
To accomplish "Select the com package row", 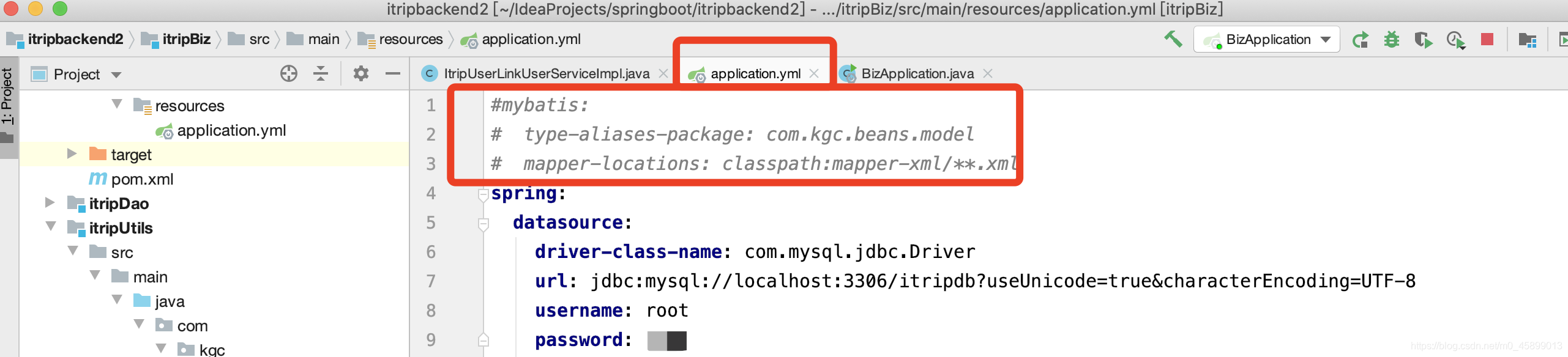I will click(214, 326).
